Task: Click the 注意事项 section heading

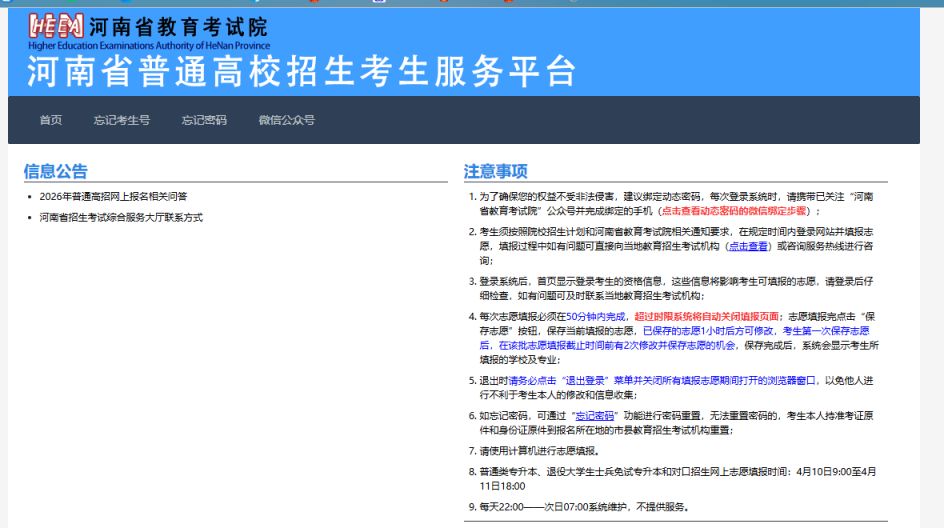Action: [495, 171]
